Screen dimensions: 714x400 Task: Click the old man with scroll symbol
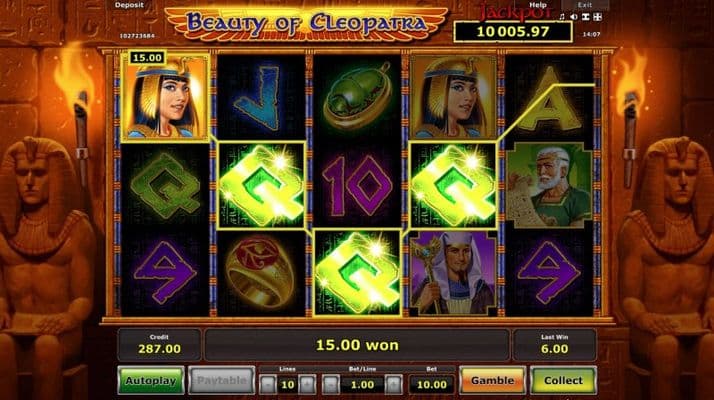coord(550,185)
